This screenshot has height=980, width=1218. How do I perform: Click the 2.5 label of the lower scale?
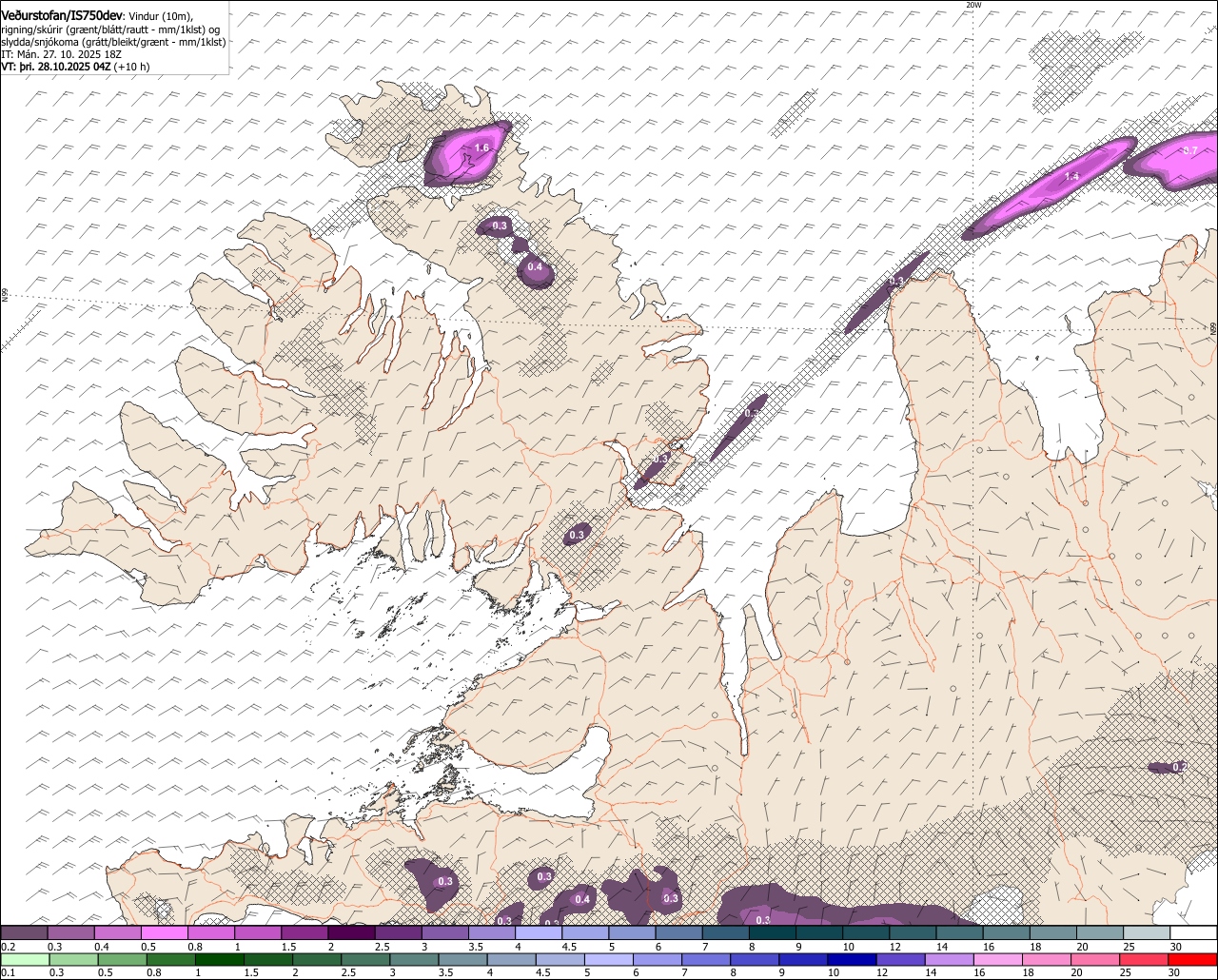[348, 972]
